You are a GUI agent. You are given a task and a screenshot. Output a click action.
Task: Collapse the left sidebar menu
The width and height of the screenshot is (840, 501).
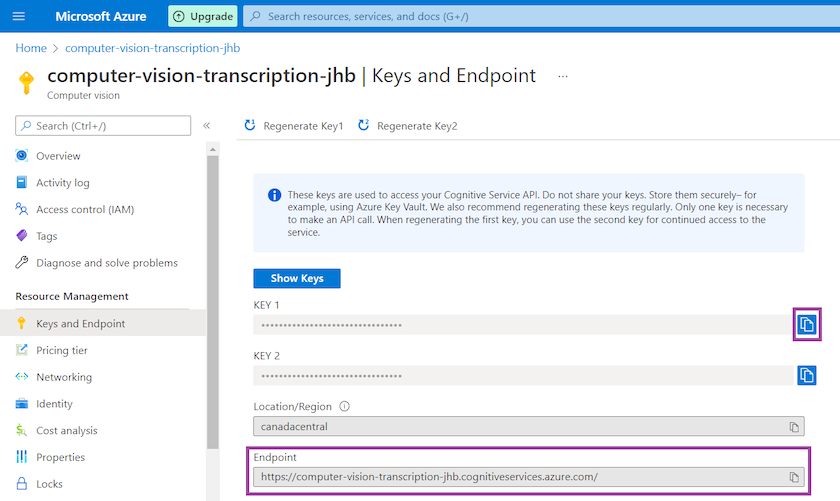[207, 126]
